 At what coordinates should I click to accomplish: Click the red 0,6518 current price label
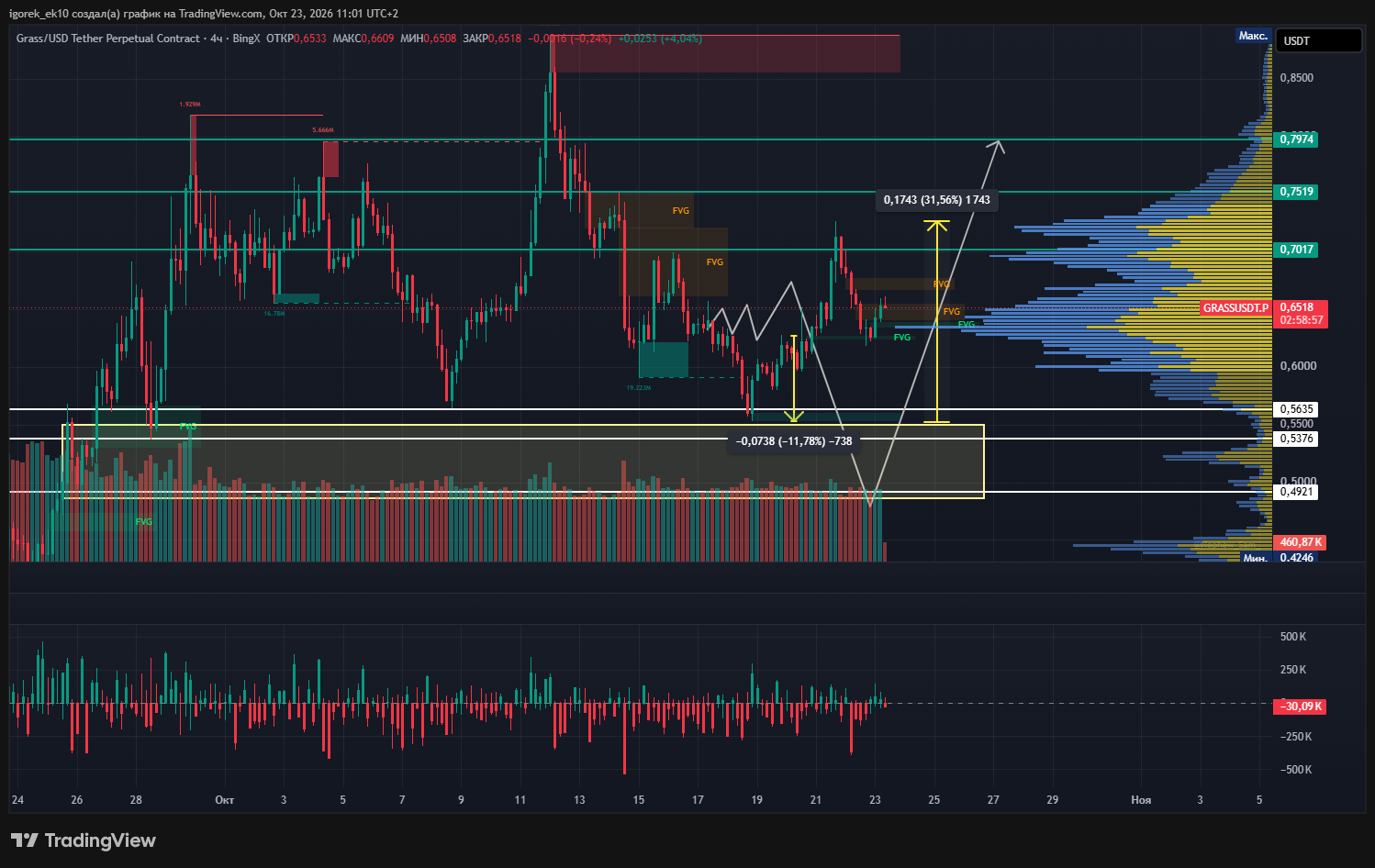[x=1297, y=307]
